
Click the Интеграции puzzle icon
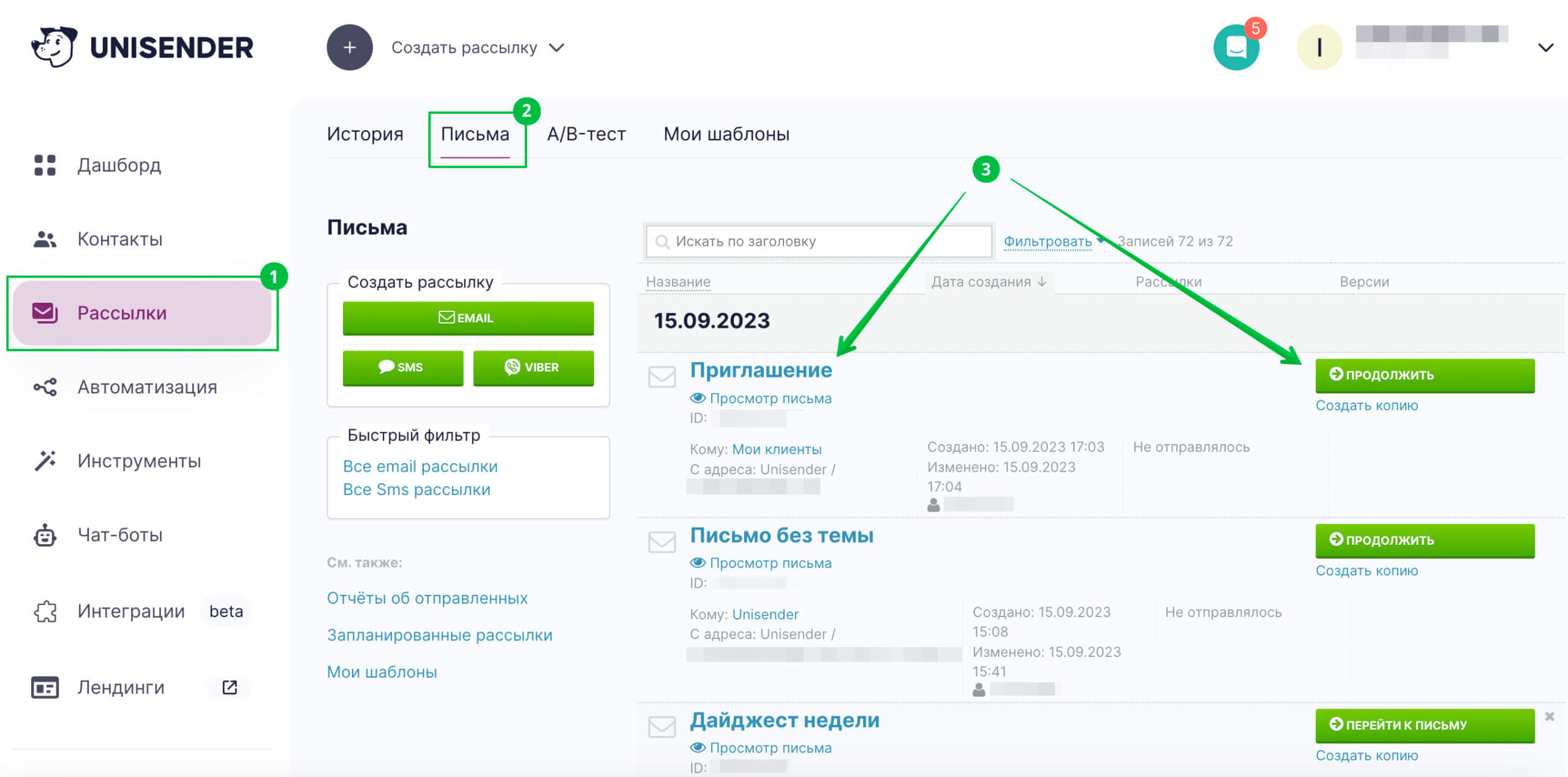45,611
